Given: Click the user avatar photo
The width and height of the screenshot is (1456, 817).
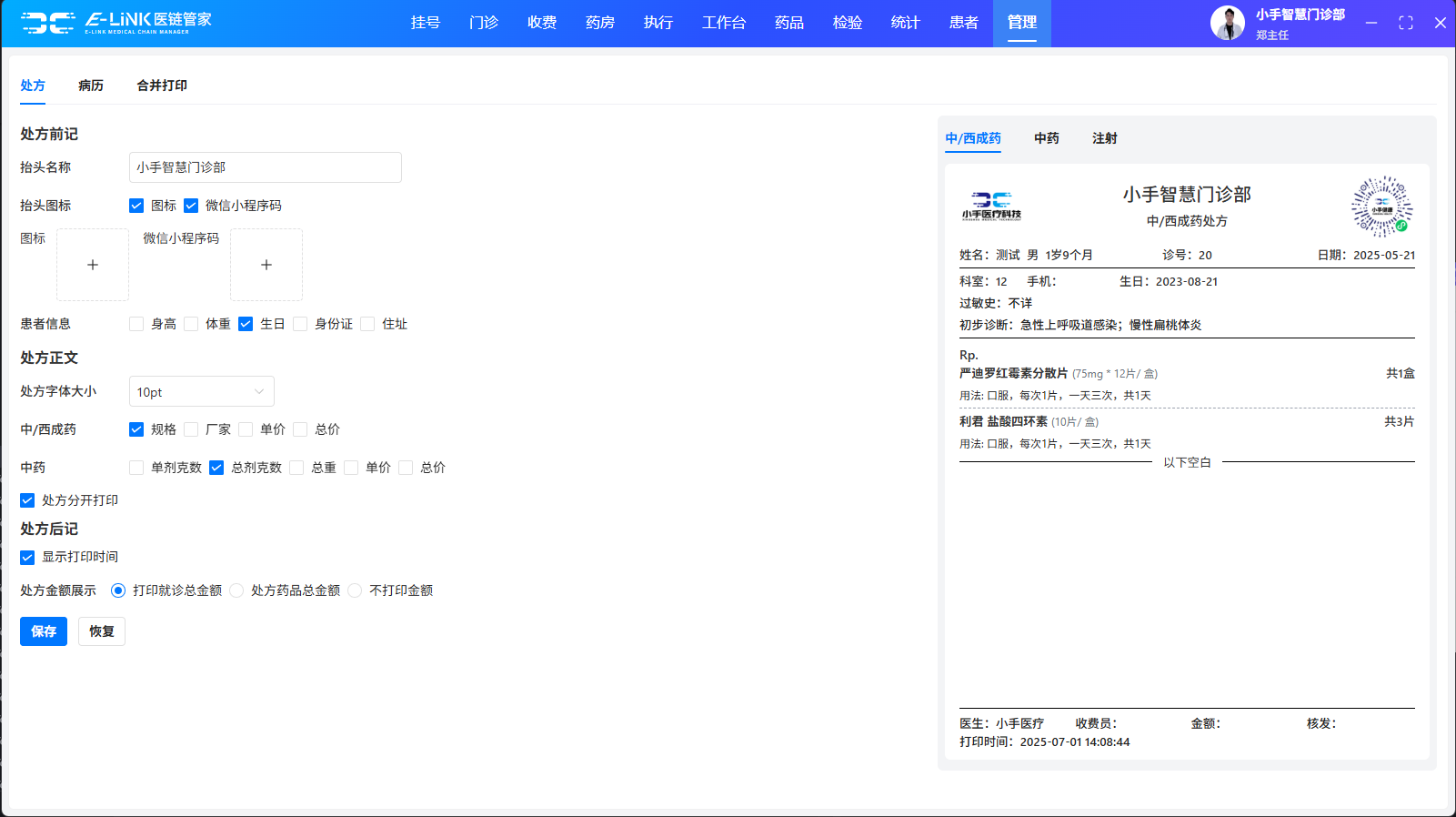Looking at the screenshot, I should [x=1227, y=23].
